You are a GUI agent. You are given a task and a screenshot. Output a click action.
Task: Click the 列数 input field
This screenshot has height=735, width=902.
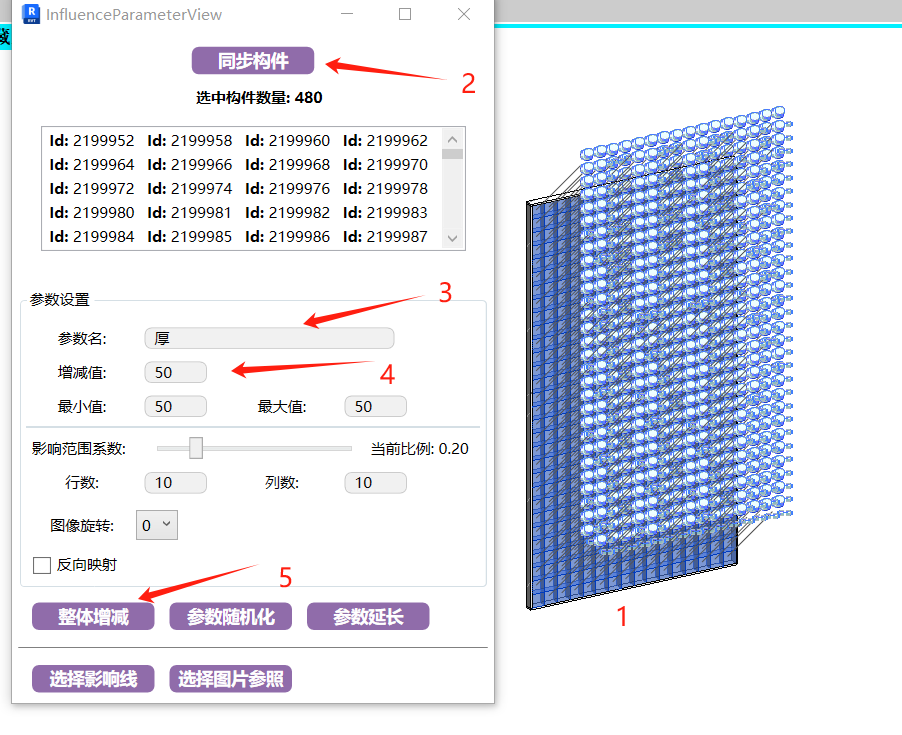(x=375, y=483)
